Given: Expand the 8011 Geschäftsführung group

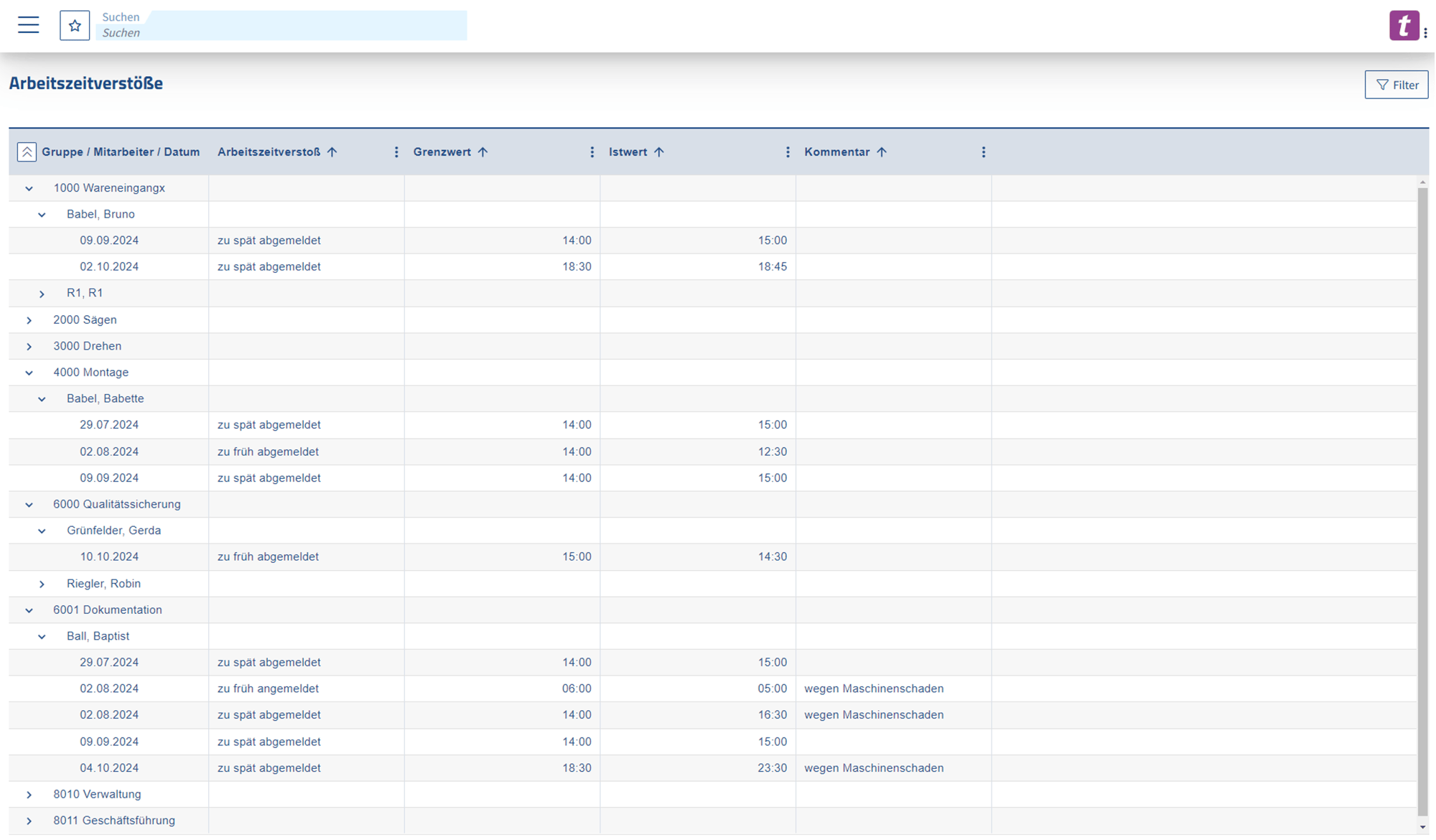Looking at the screenshot, I should click(x=29, y=820).
